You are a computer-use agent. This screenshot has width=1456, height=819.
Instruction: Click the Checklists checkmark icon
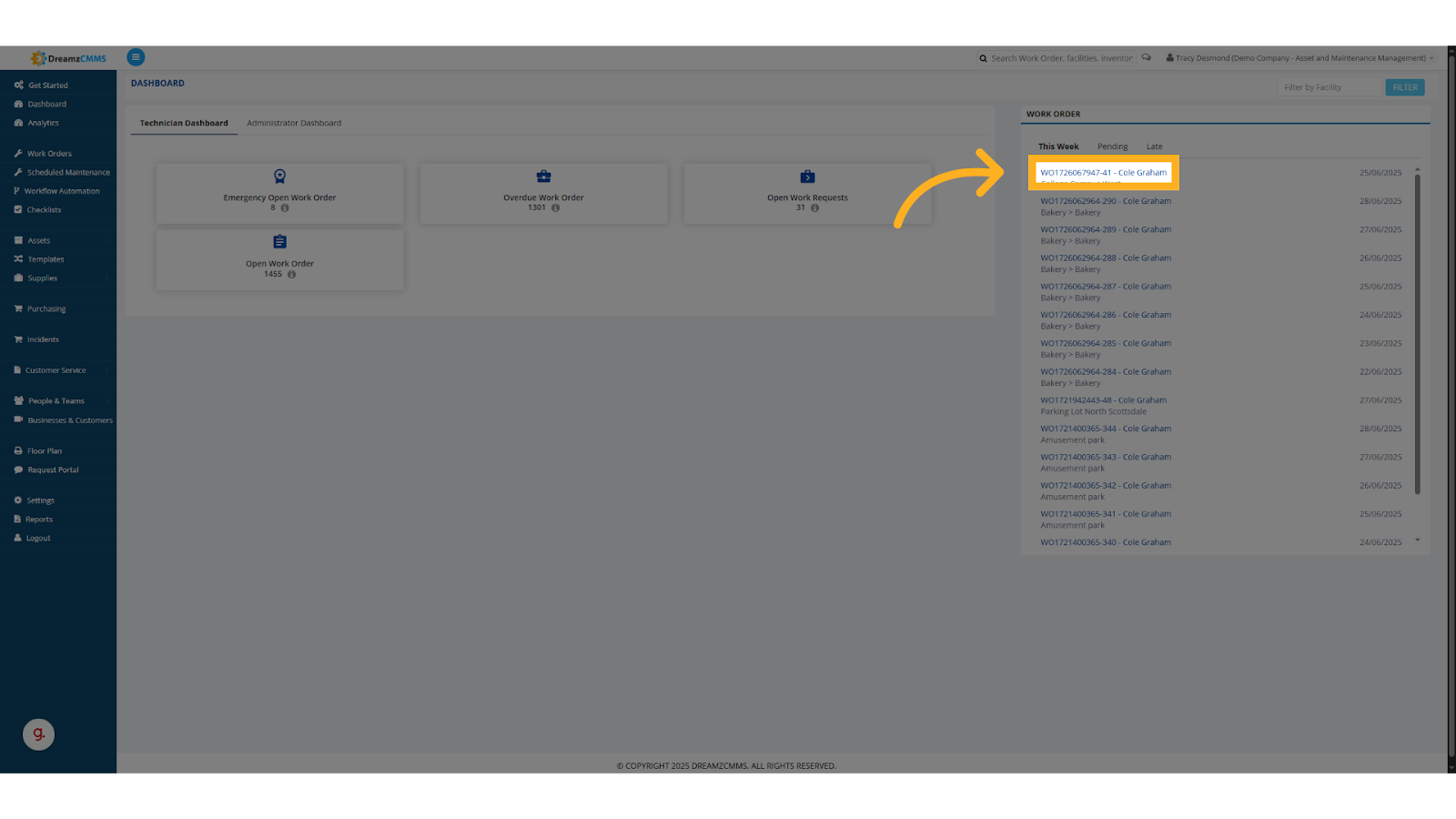click(18, 210)
